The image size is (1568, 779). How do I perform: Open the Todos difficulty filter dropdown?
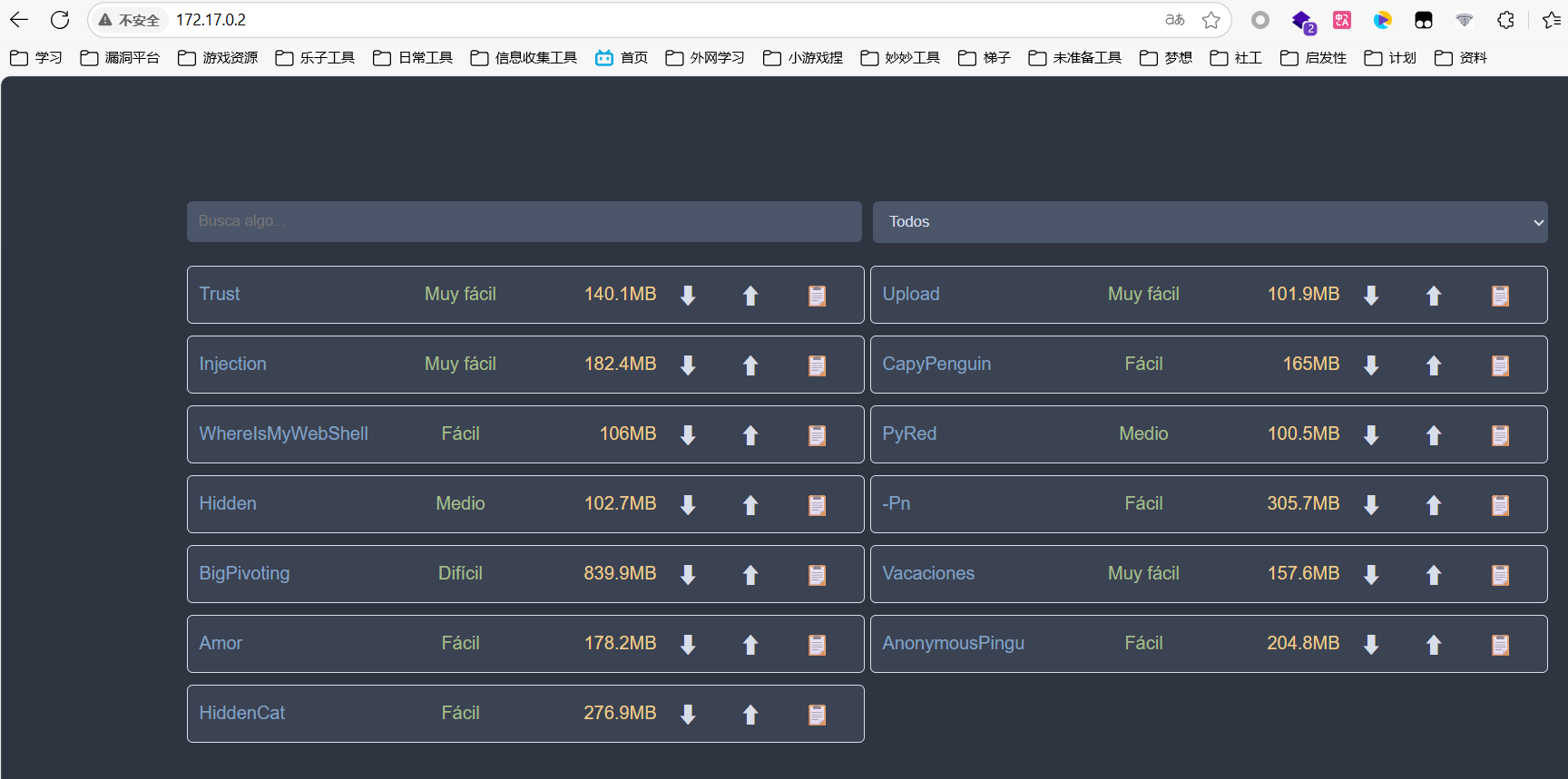tap(1210, 222)
